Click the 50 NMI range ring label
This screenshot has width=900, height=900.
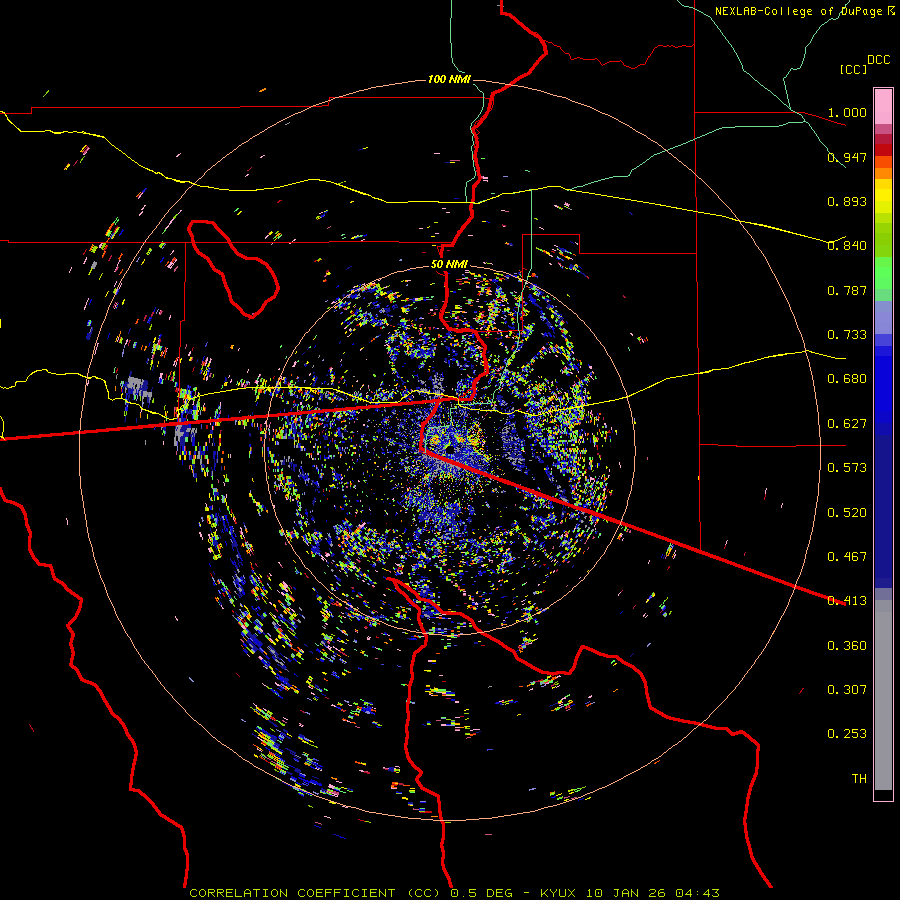click(449, 264)
